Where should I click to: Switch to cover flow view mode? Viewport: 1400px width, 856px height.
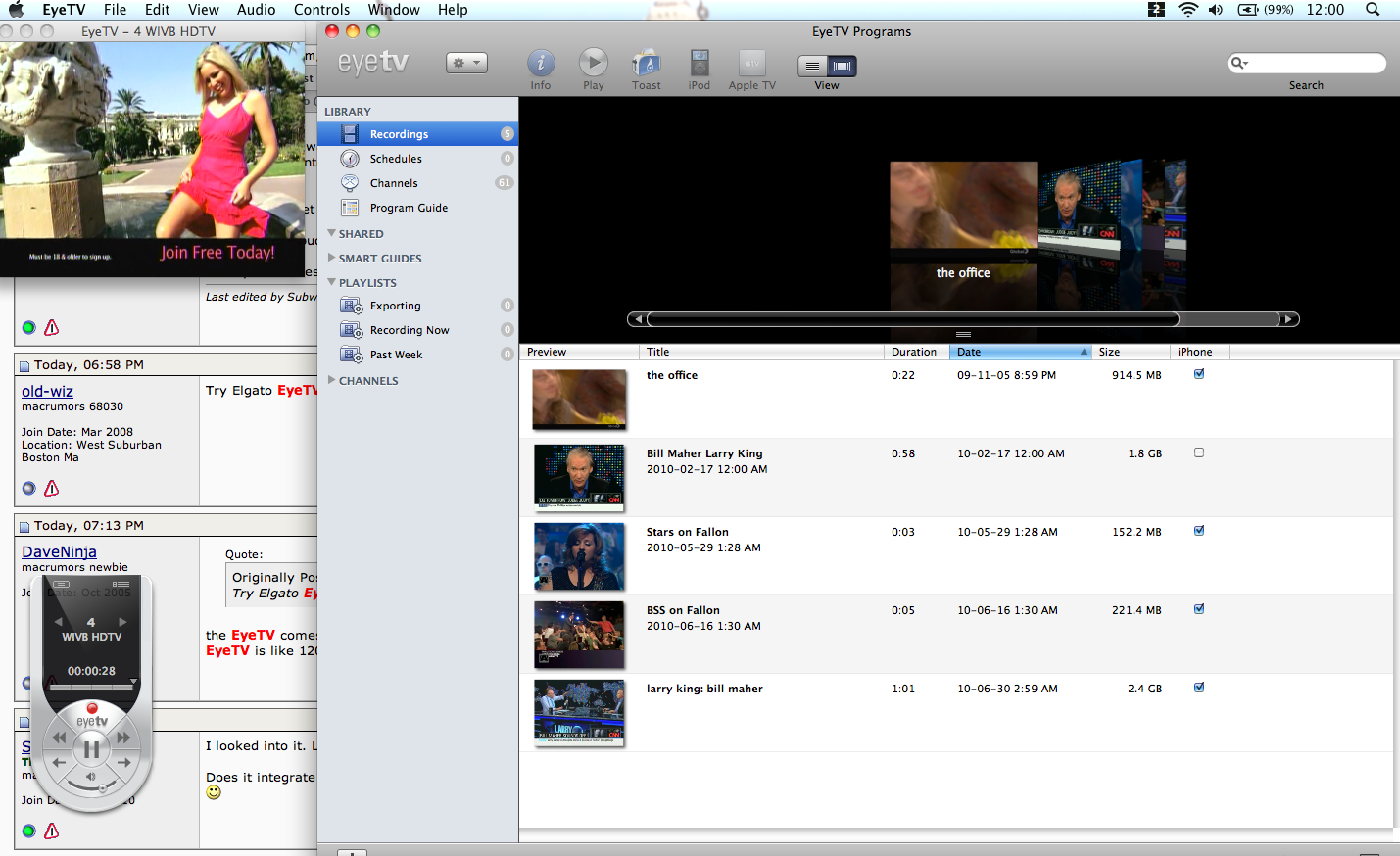point(843,66)
